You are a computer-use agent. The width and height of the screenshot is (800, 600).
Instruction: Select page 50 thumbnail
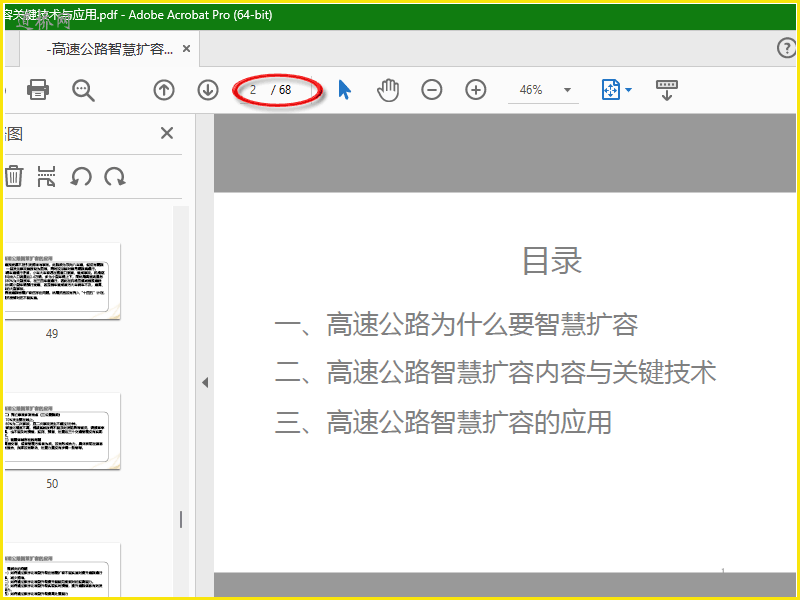tap(62, 431)
